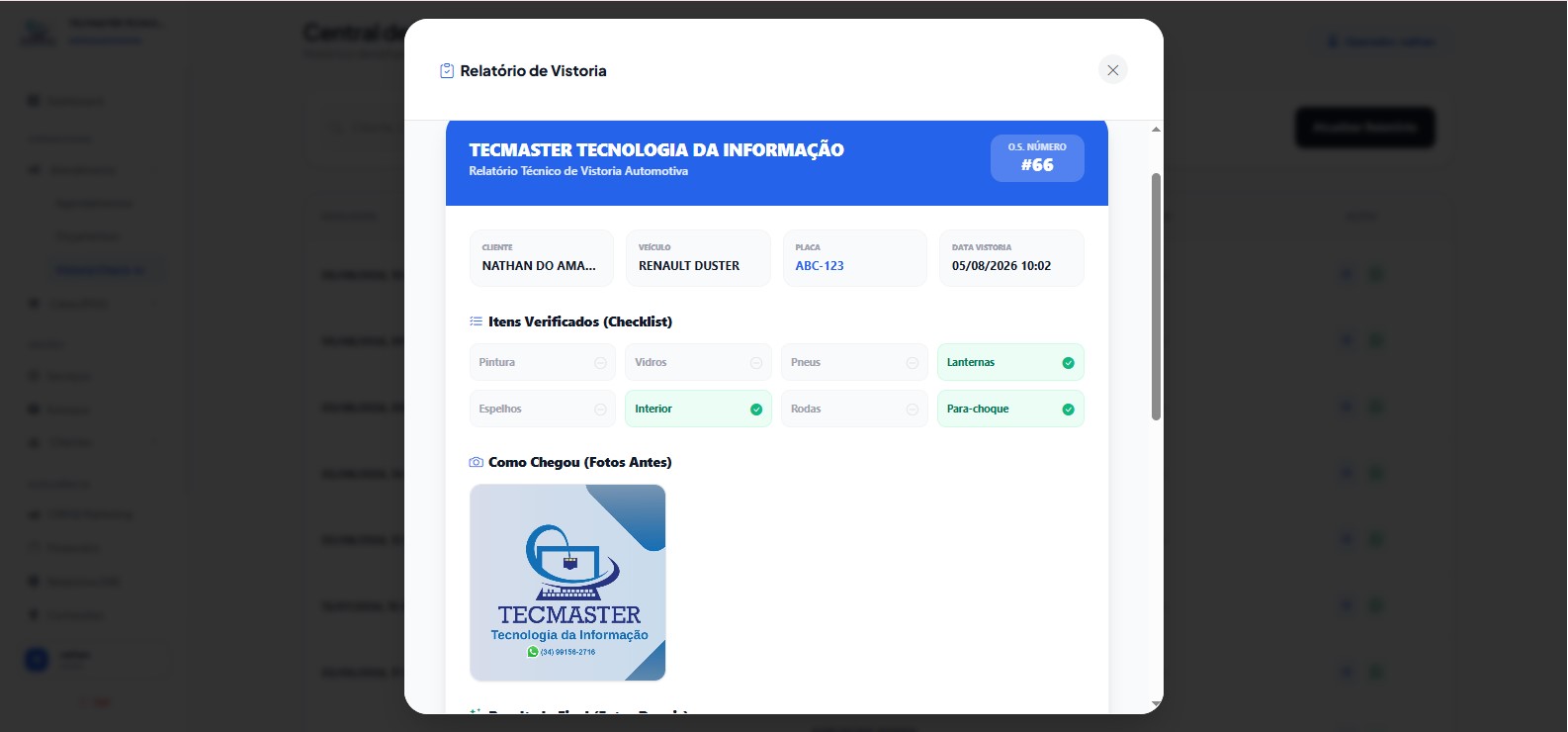Click the subtitle Relatório Técnico de Vistoria Automotiva
Image resolution: width=1568 pixels, height=732 pixels.
(x=578, y=171)
